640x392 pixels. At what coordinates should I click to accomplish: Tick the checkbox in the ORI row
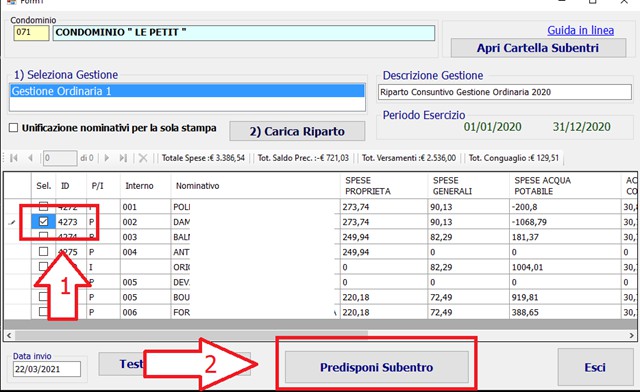click(43, 267)
